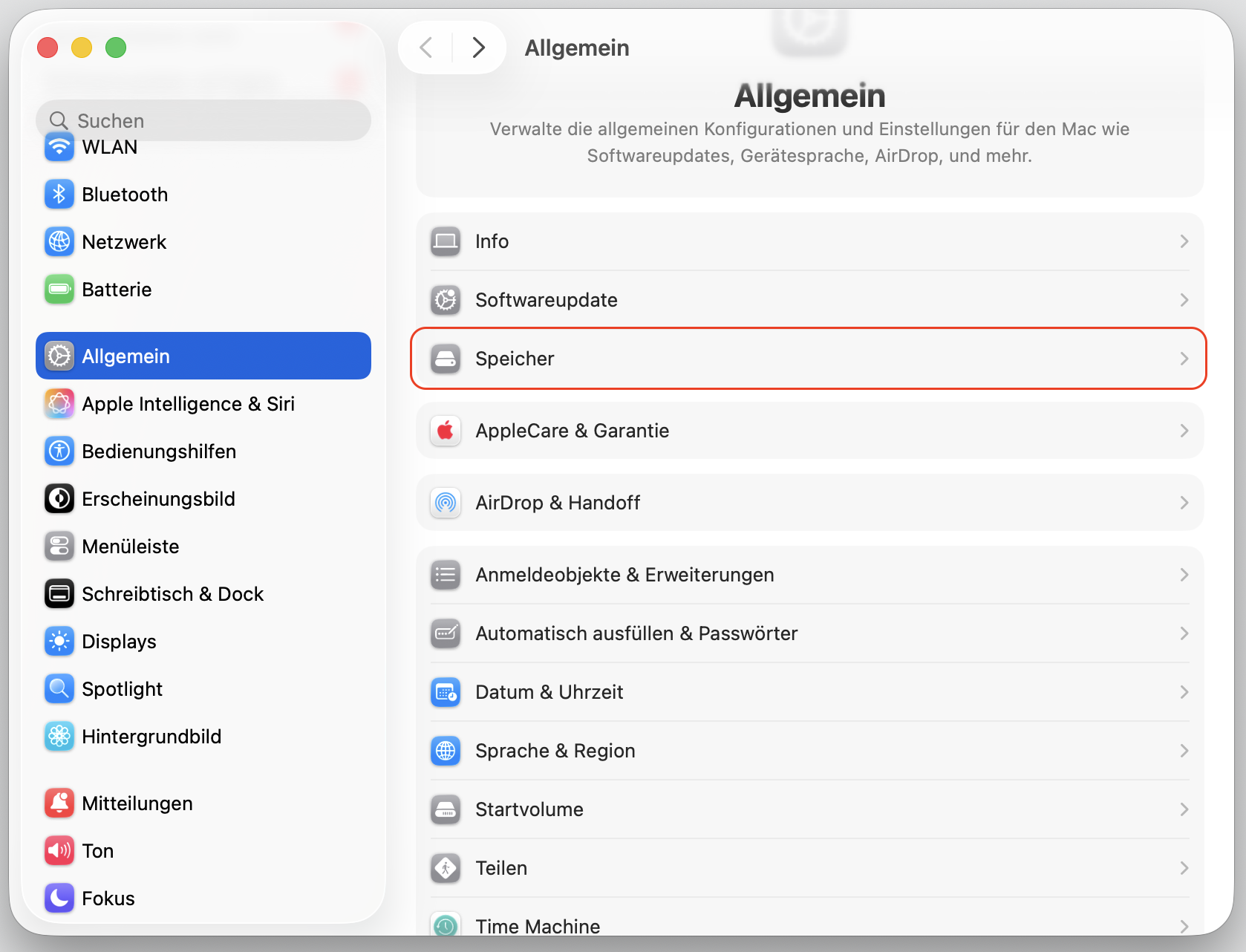
Task: Select Mitteilungen label in sidebar
Action: [137, 803]
